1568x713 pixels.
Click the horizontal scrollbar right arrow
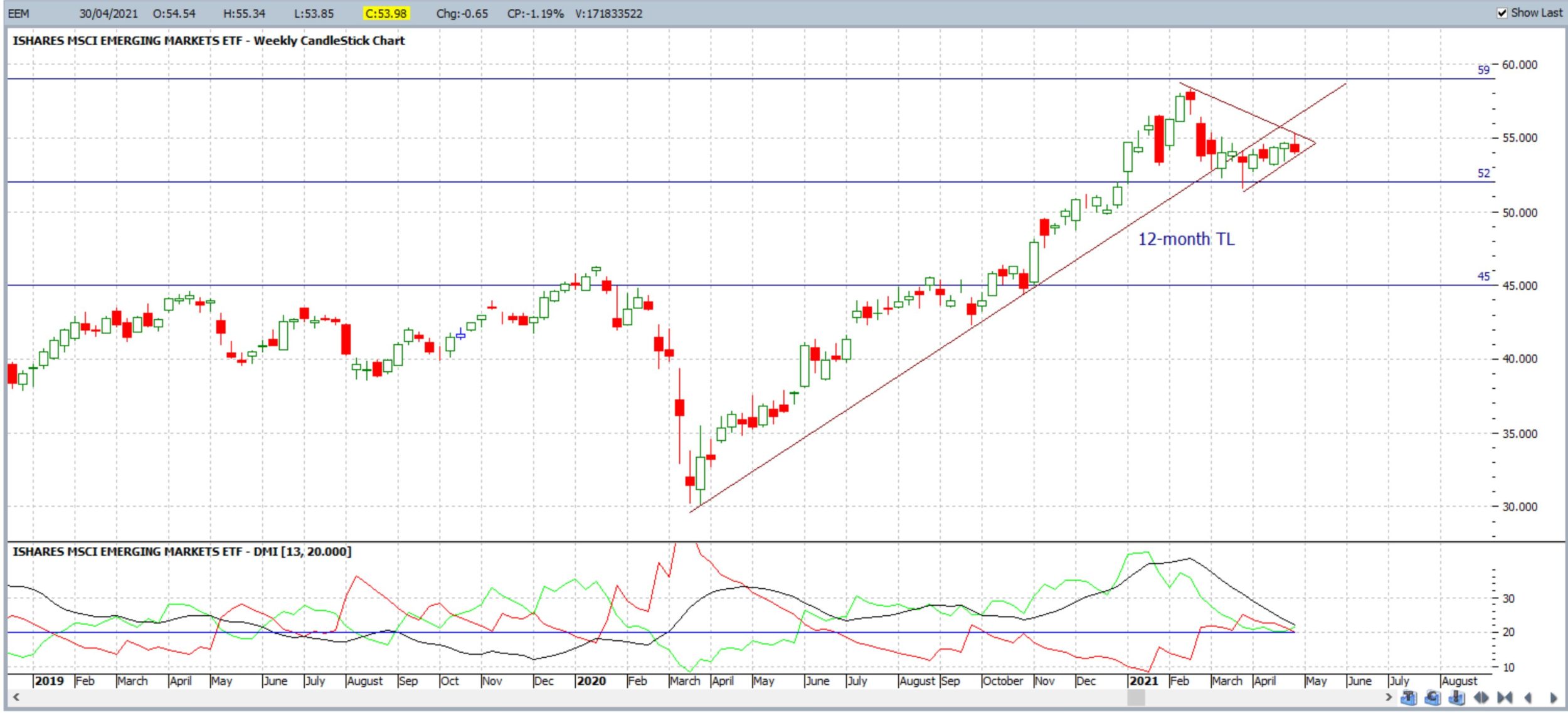coord(1389,697)
